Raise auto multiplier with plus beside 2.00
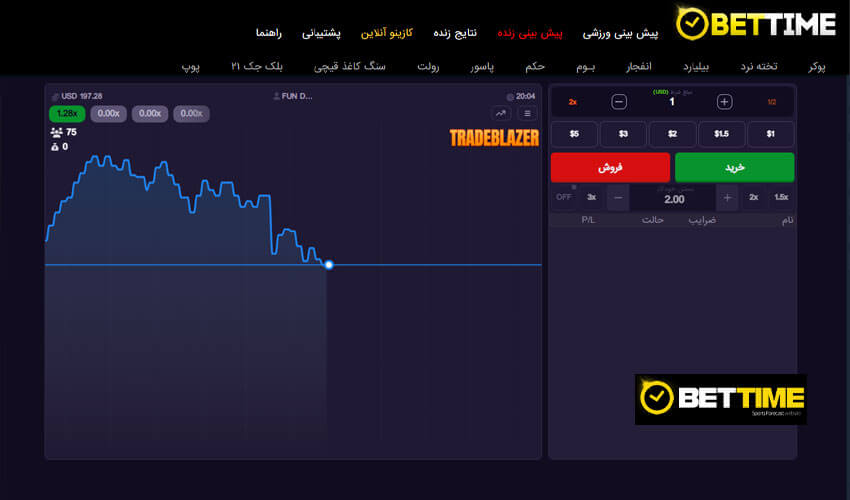The image size is (850, 500). [727, 198]
